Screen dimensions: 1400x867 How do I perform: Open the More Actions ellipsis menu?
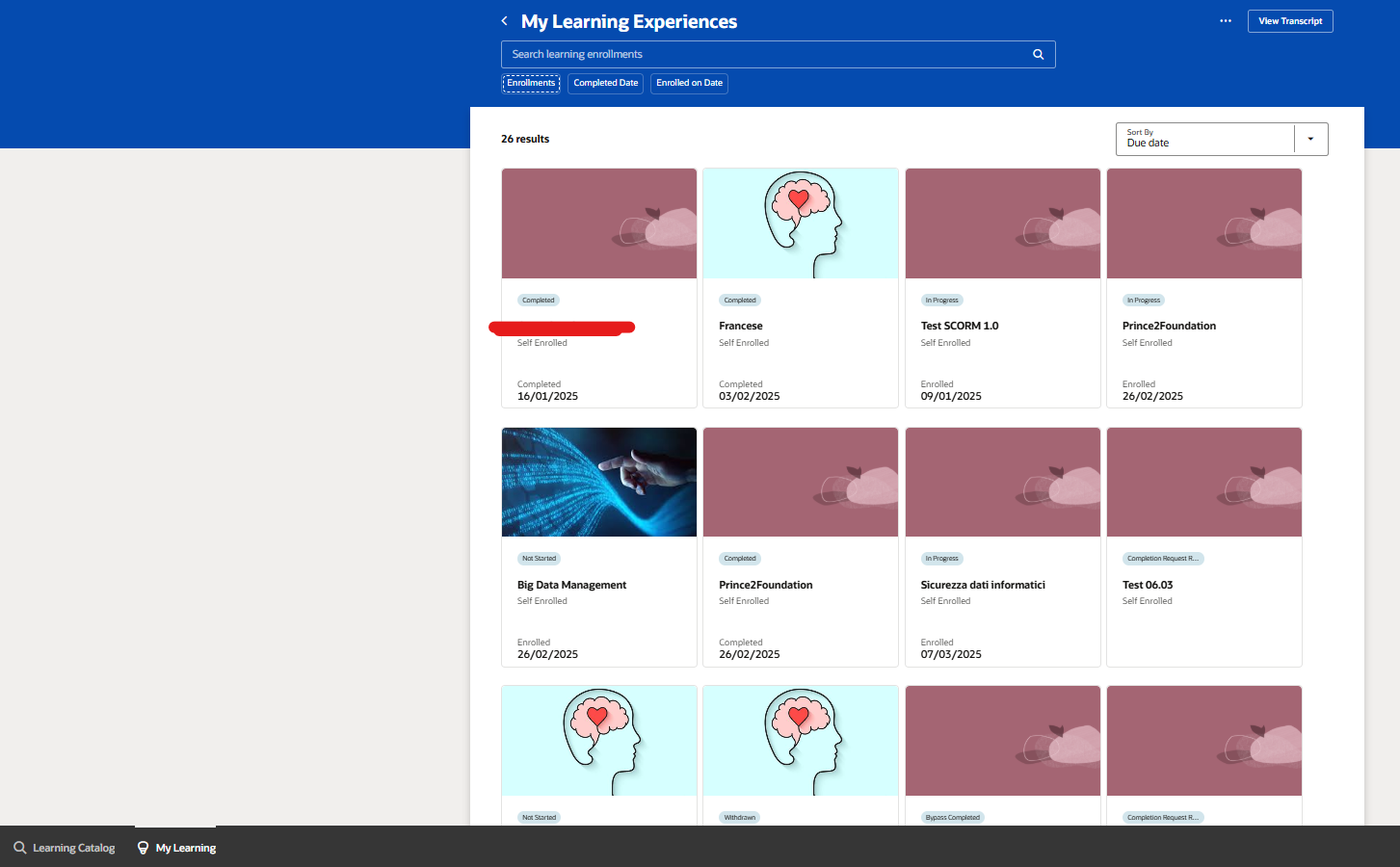point(1225,20)
